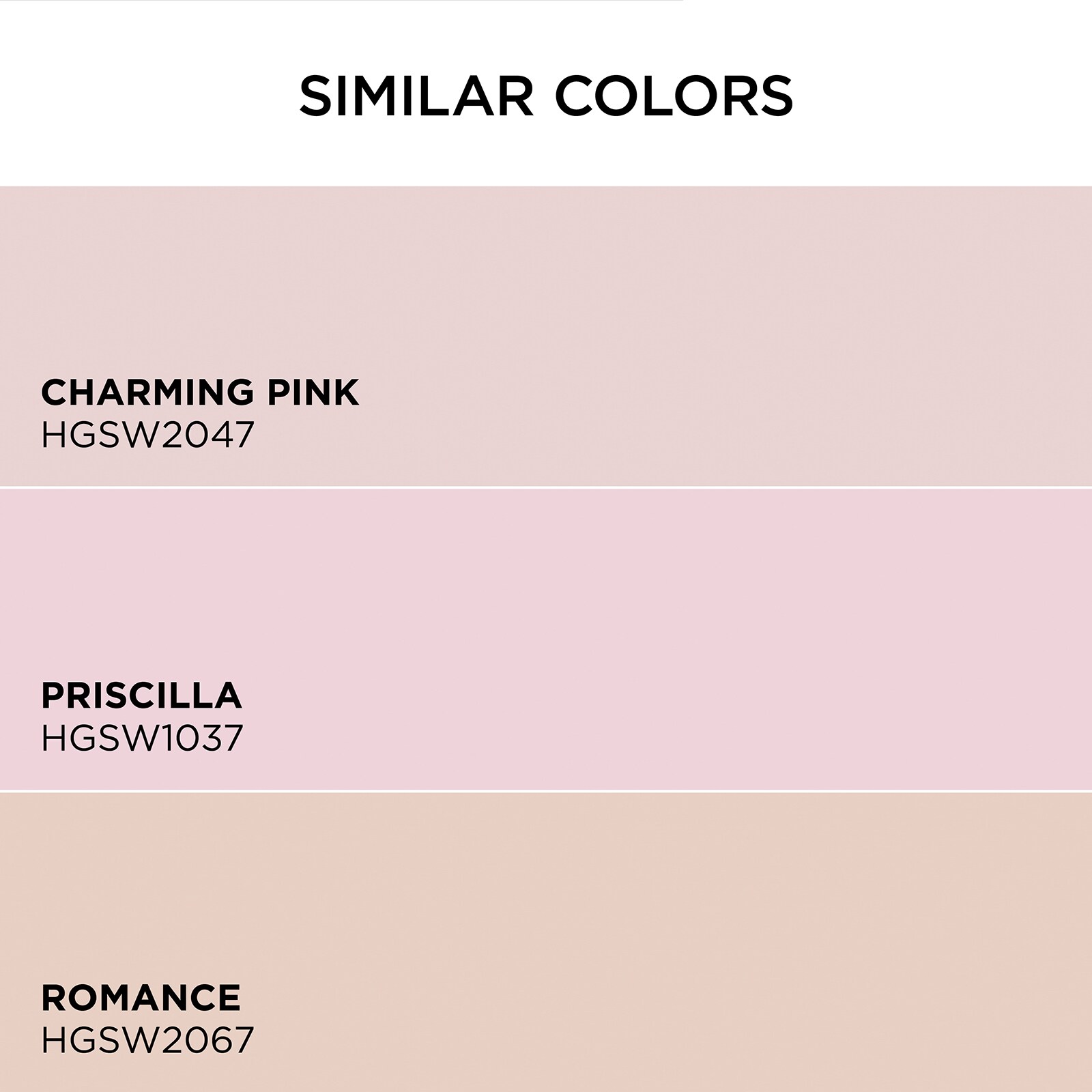The image size is (1092, 1092).
Task: Click the thin gray line at top edge
Action: 341,1
